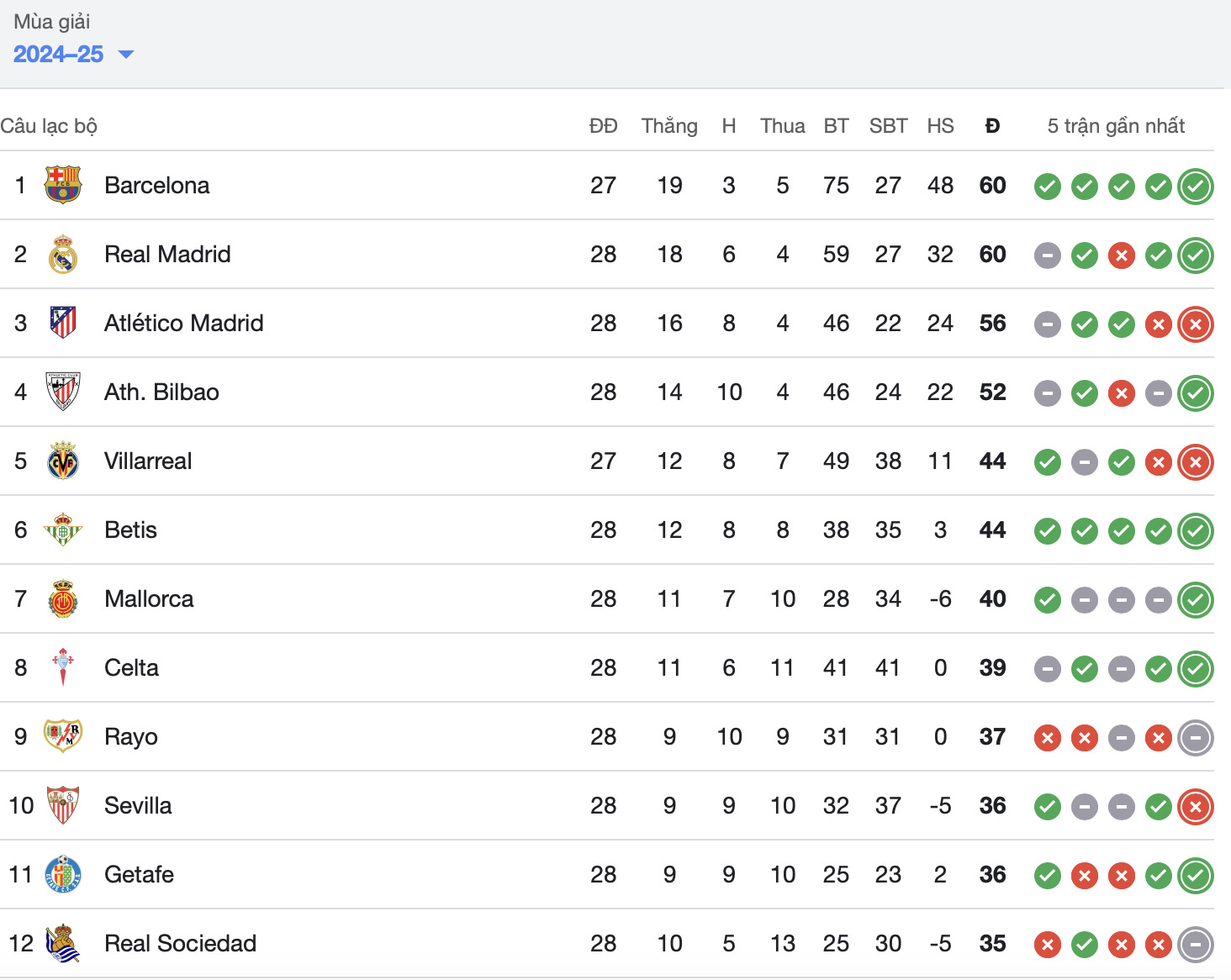Click the Villarreal club crest

[63, 461]
